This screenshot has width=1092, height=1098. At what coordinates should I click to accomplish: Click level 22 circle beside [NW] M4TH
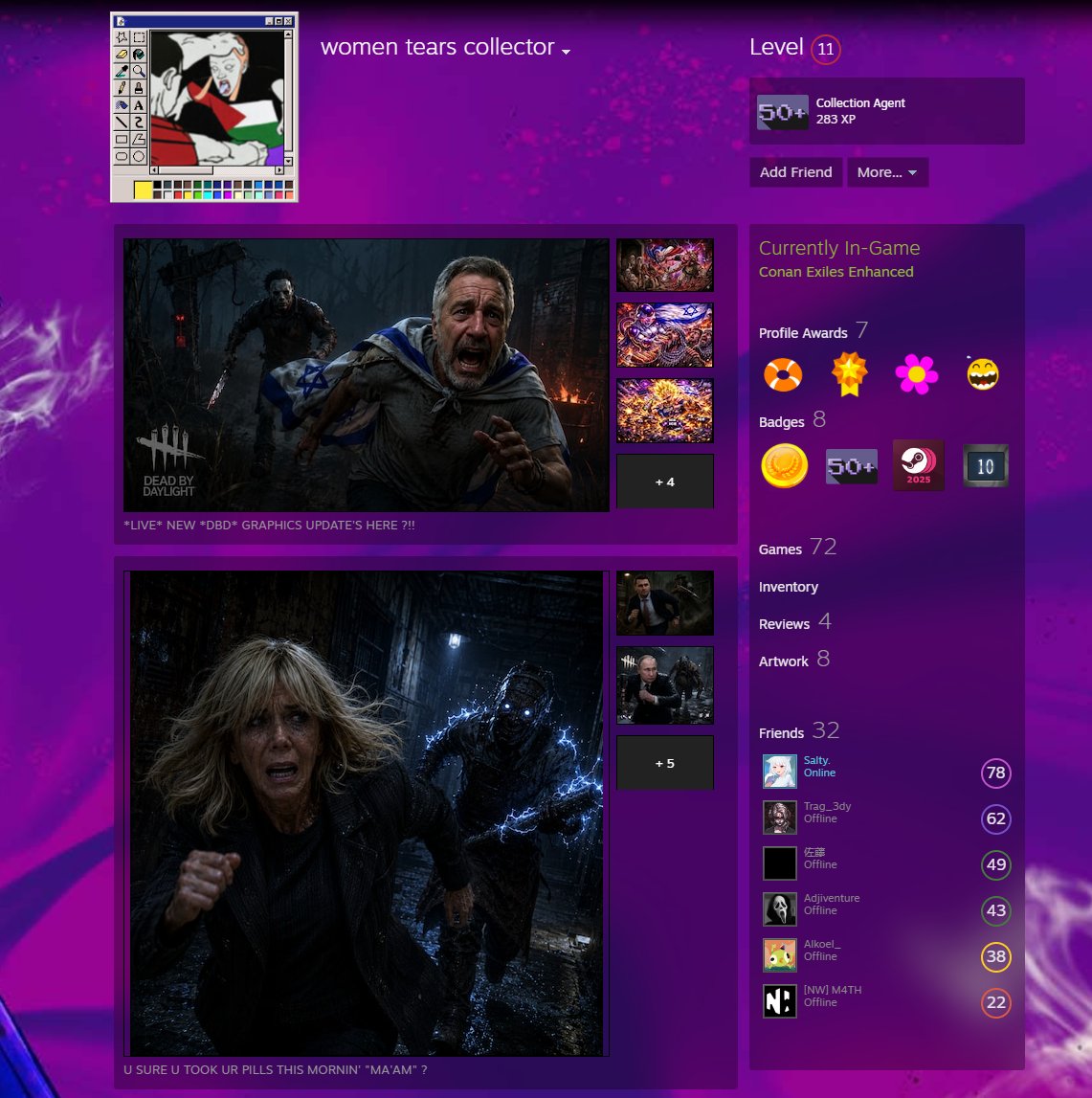(995, 1002)
